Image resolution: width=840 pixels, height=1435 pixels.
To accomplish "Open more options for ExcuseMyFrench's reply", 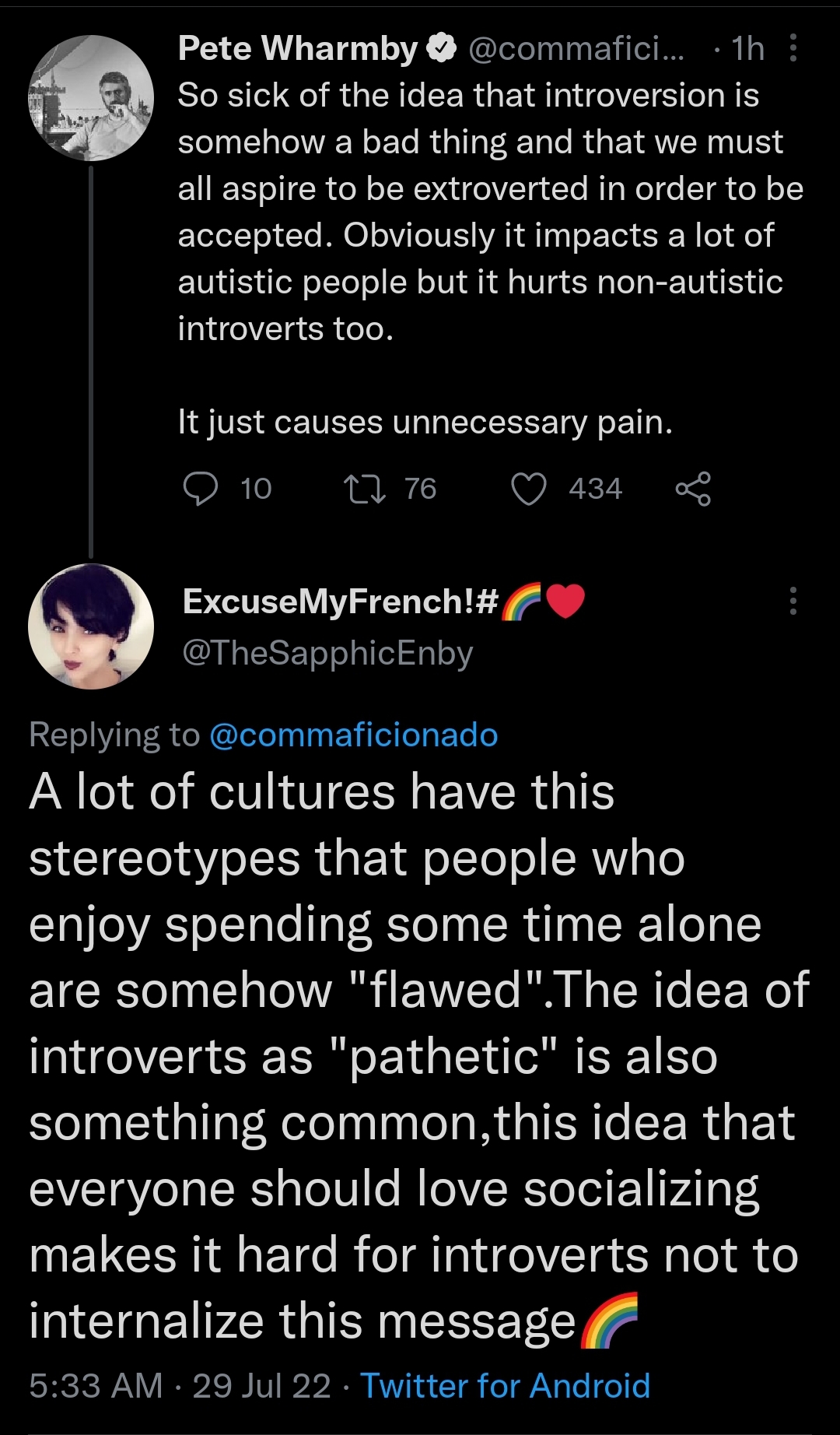I will [x=793, y=602].
